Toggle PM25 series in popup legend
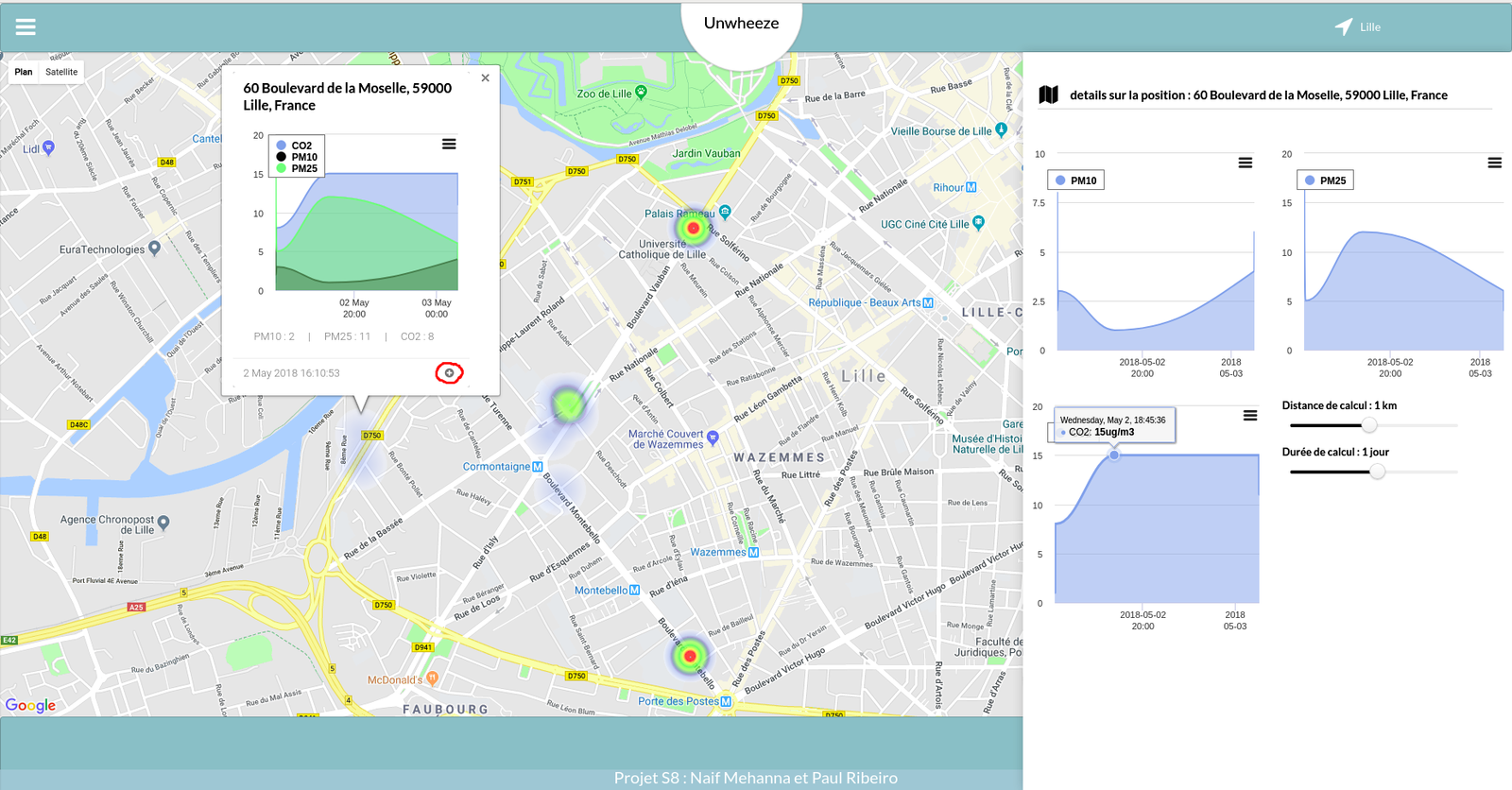The width and height of the screenshot is (1512, 790). click(x=303, y=168)
